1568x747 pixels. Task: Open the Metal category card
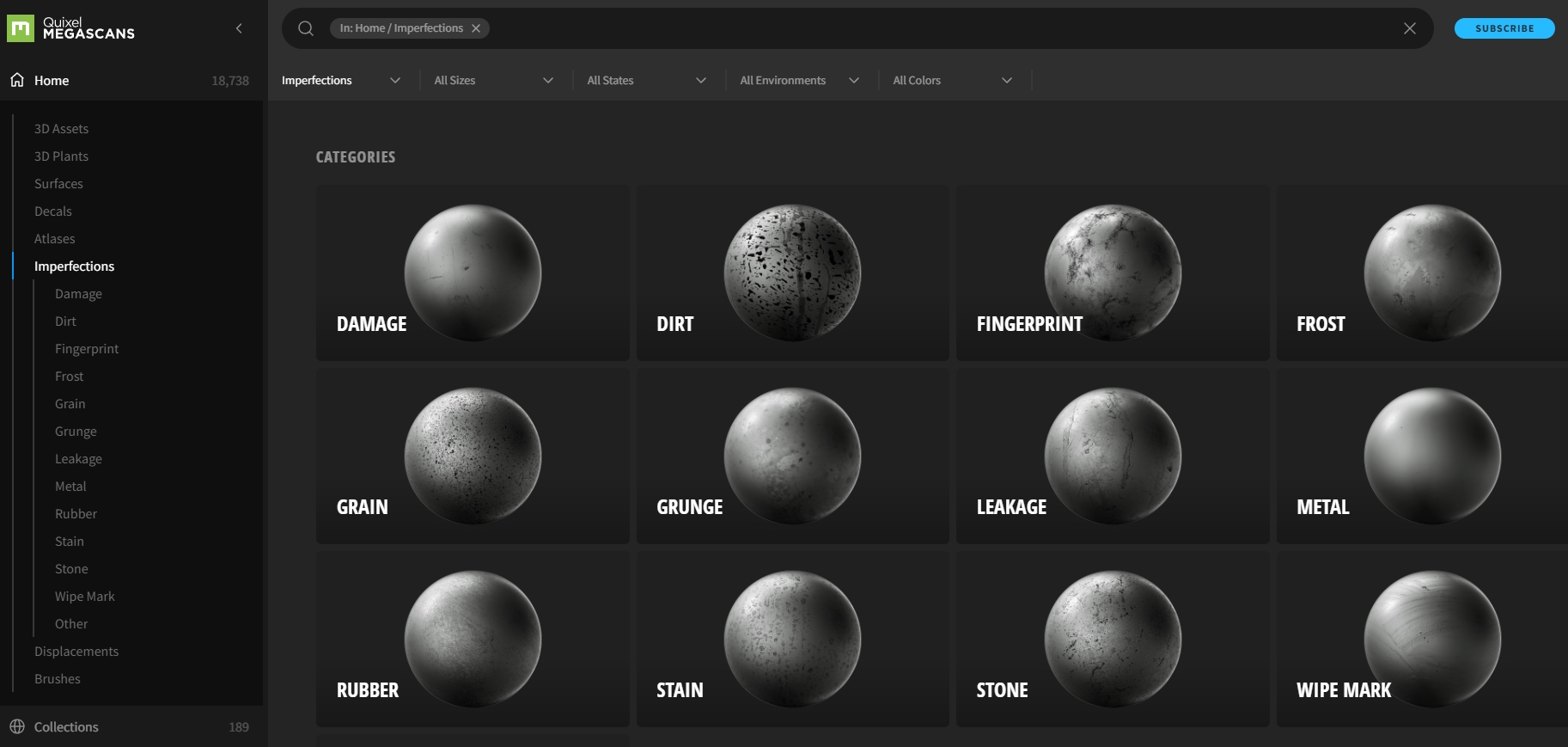point(1423,456)
